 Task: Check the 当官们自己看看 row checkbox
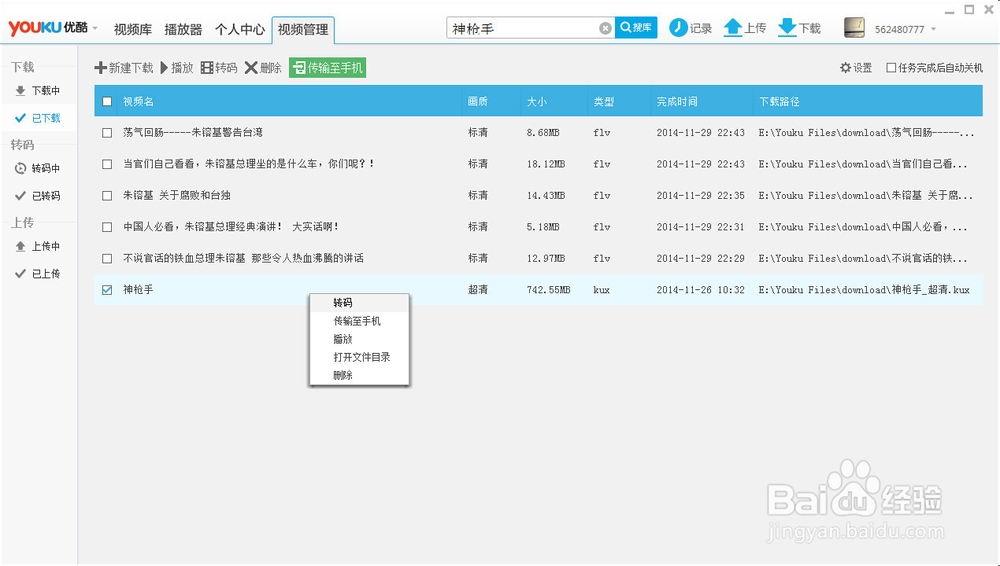[107, 164]
